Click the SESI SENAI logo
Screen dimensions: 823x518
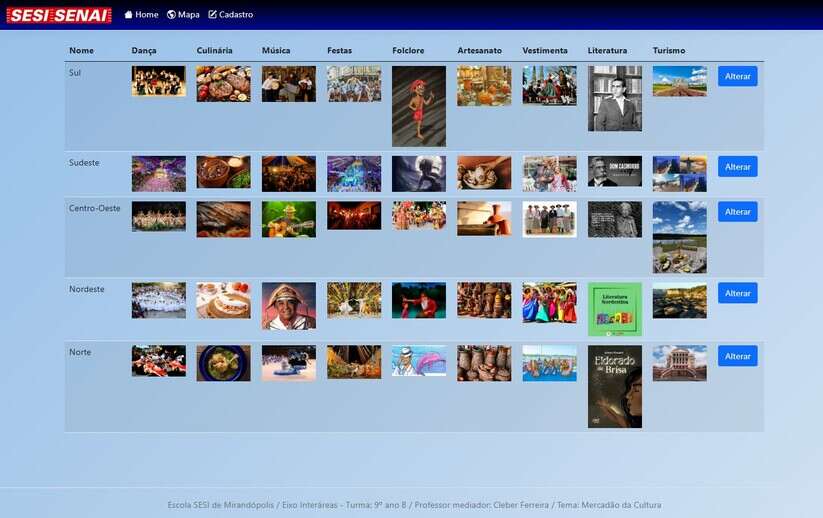point(59,15)
